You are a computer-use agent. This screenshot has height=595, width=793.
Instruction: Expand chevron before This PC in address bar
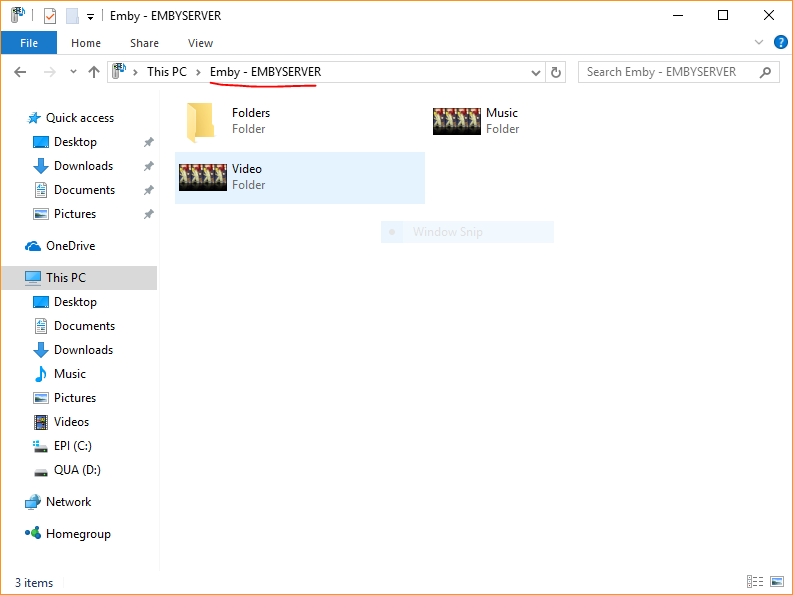[x=135, y=72]
